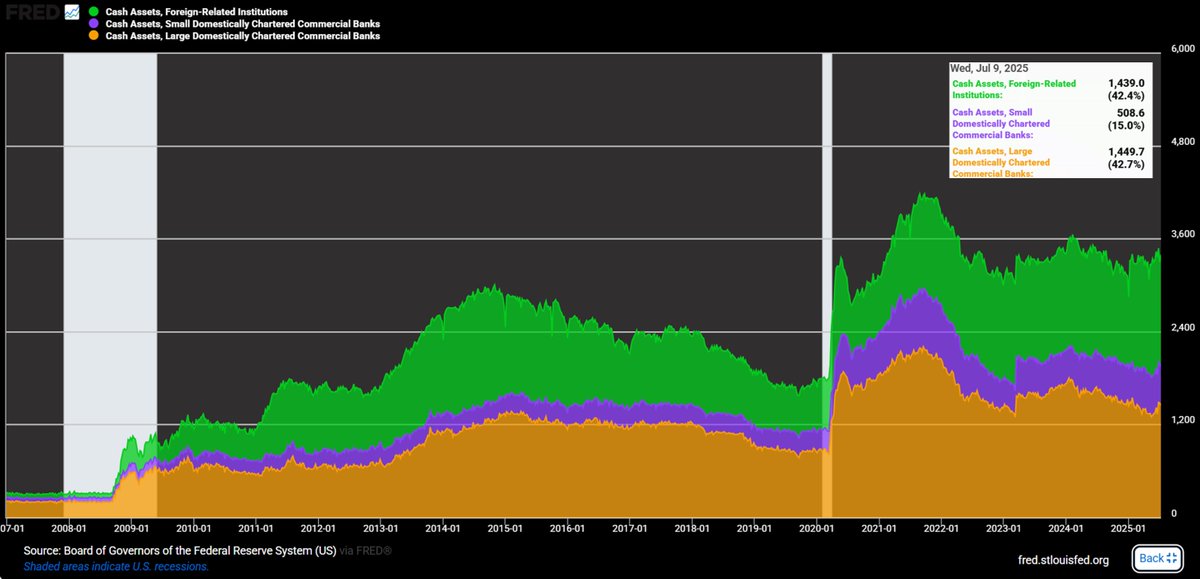Toggle the orange Large Domestically Chartered legend dot
The height and width of the screenshot is (579, 1200).
[x=93, y=35]
